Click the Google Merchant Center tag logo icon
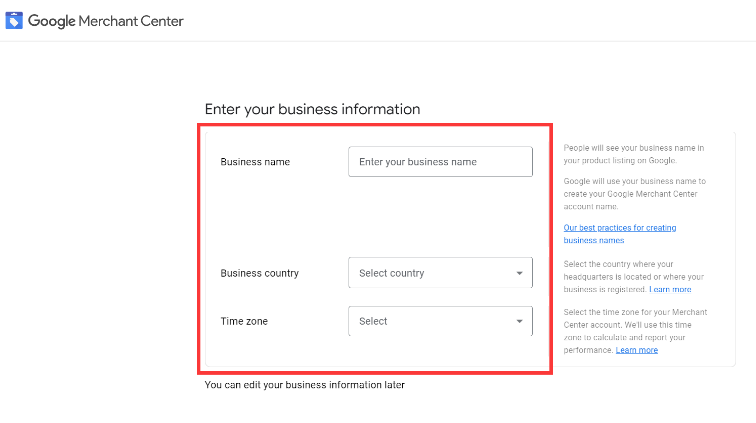This screenshot has width=756, height=423. click(14, 21)
